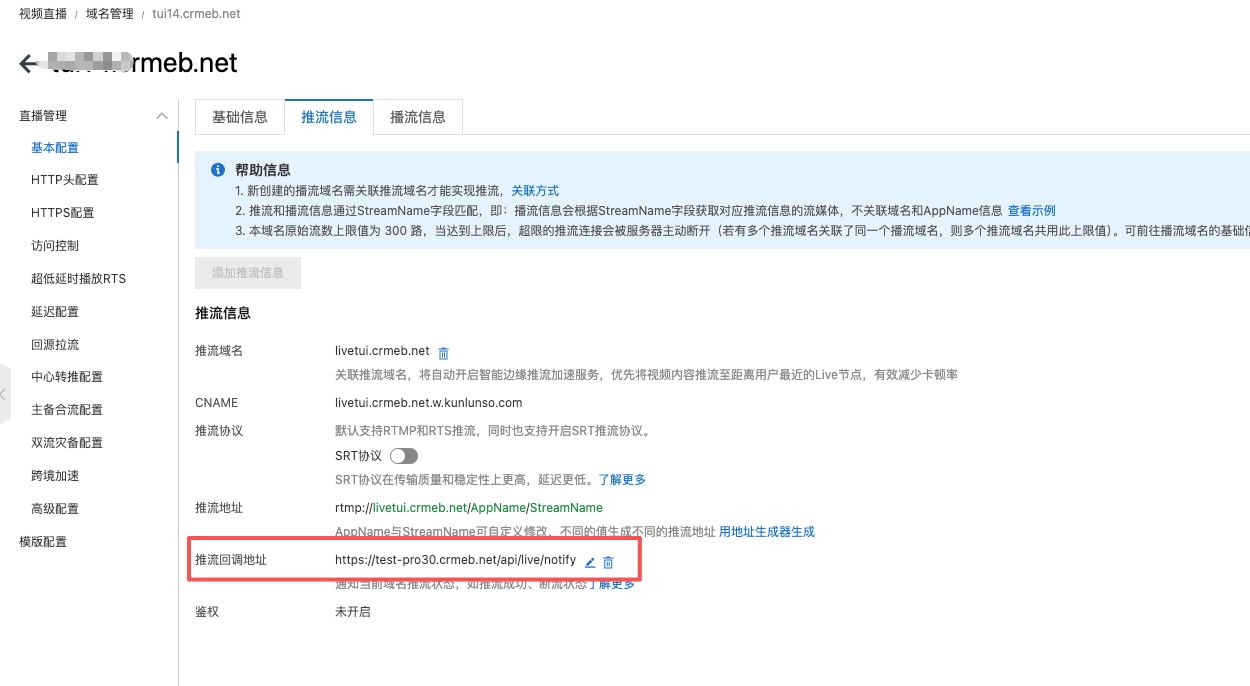Switch to the 基础信息 tab
Image resolution: width=1250 pixels, height=686 pixels.
240,117
